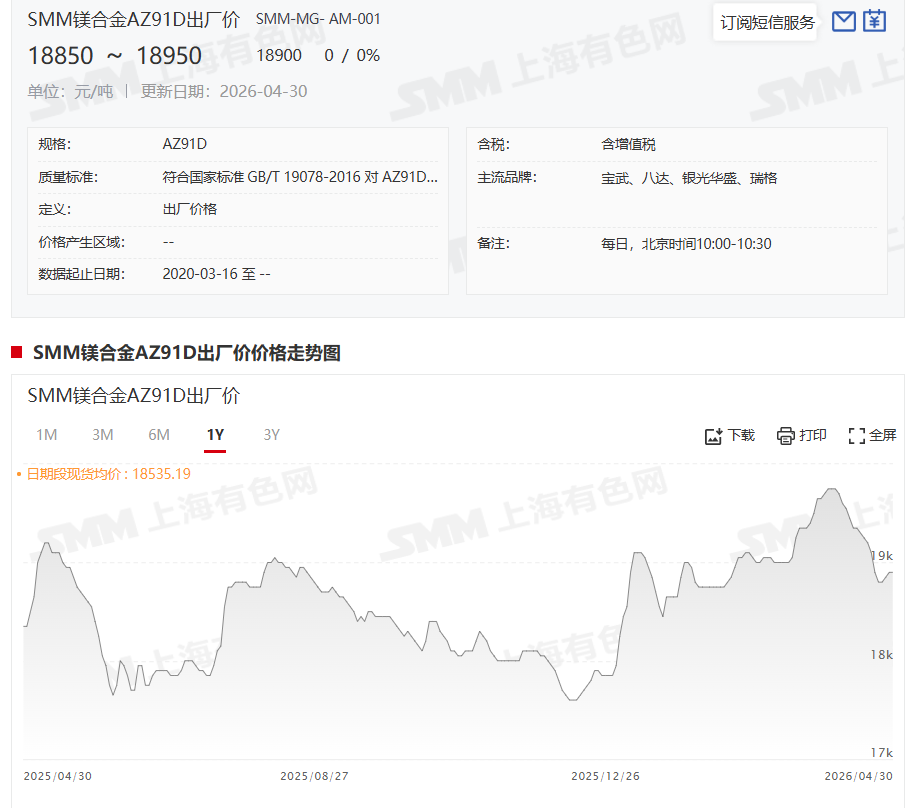
Task: Click the 订阅短信服务 button
Action: pos(767,22)
